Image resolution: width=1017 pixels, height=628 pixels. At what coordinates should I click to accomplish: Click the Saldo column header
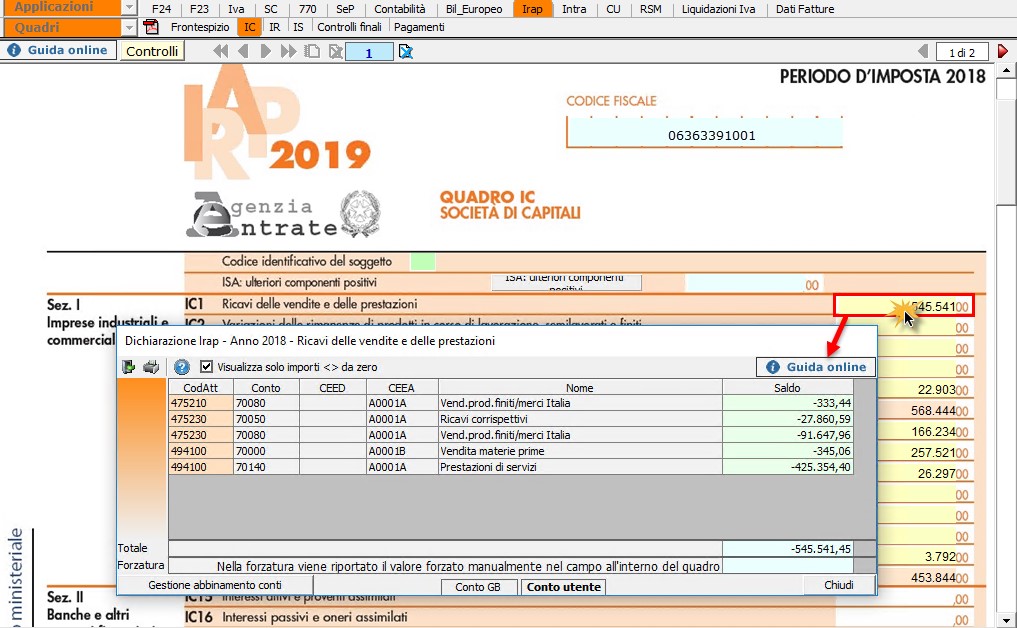tap(787, 387)
